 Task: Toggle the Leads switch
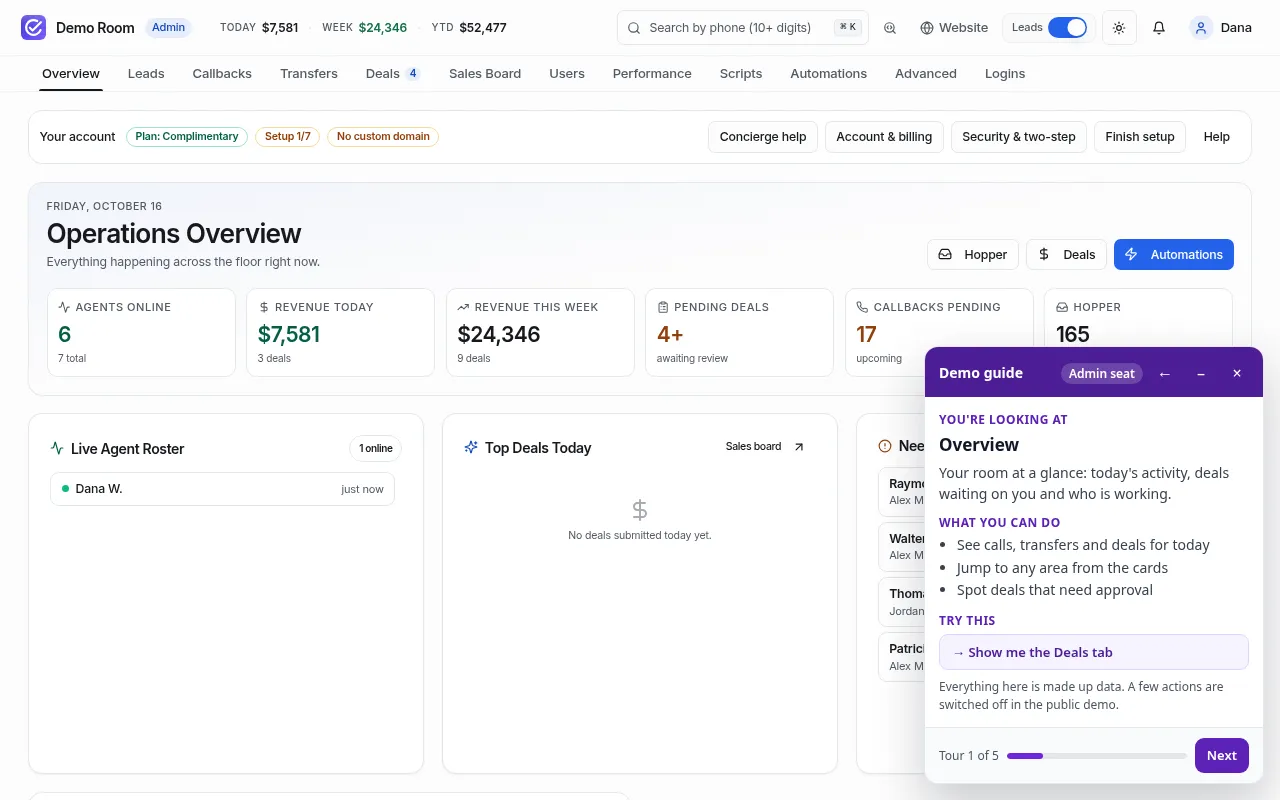1067,28
